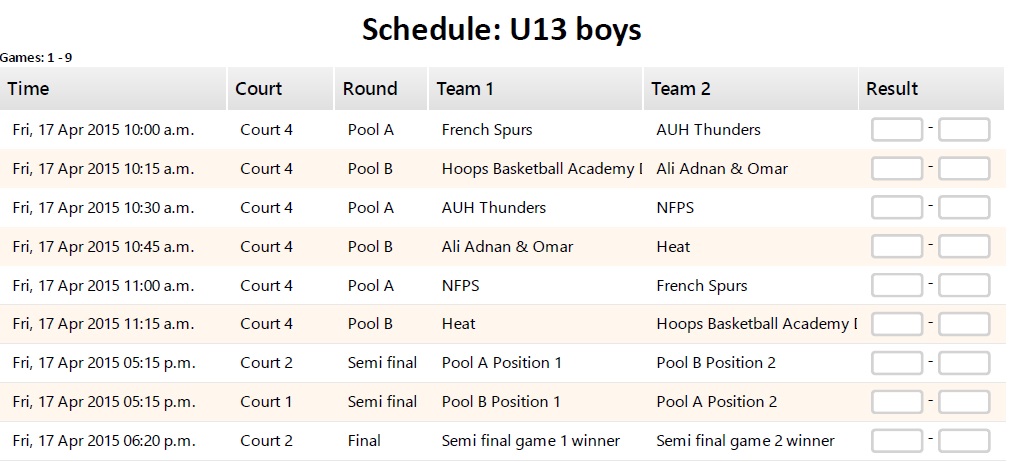Enter Team 1 score for French Spurs vs AUH Thunders
1023x462 pixels.
pos(897,130)
